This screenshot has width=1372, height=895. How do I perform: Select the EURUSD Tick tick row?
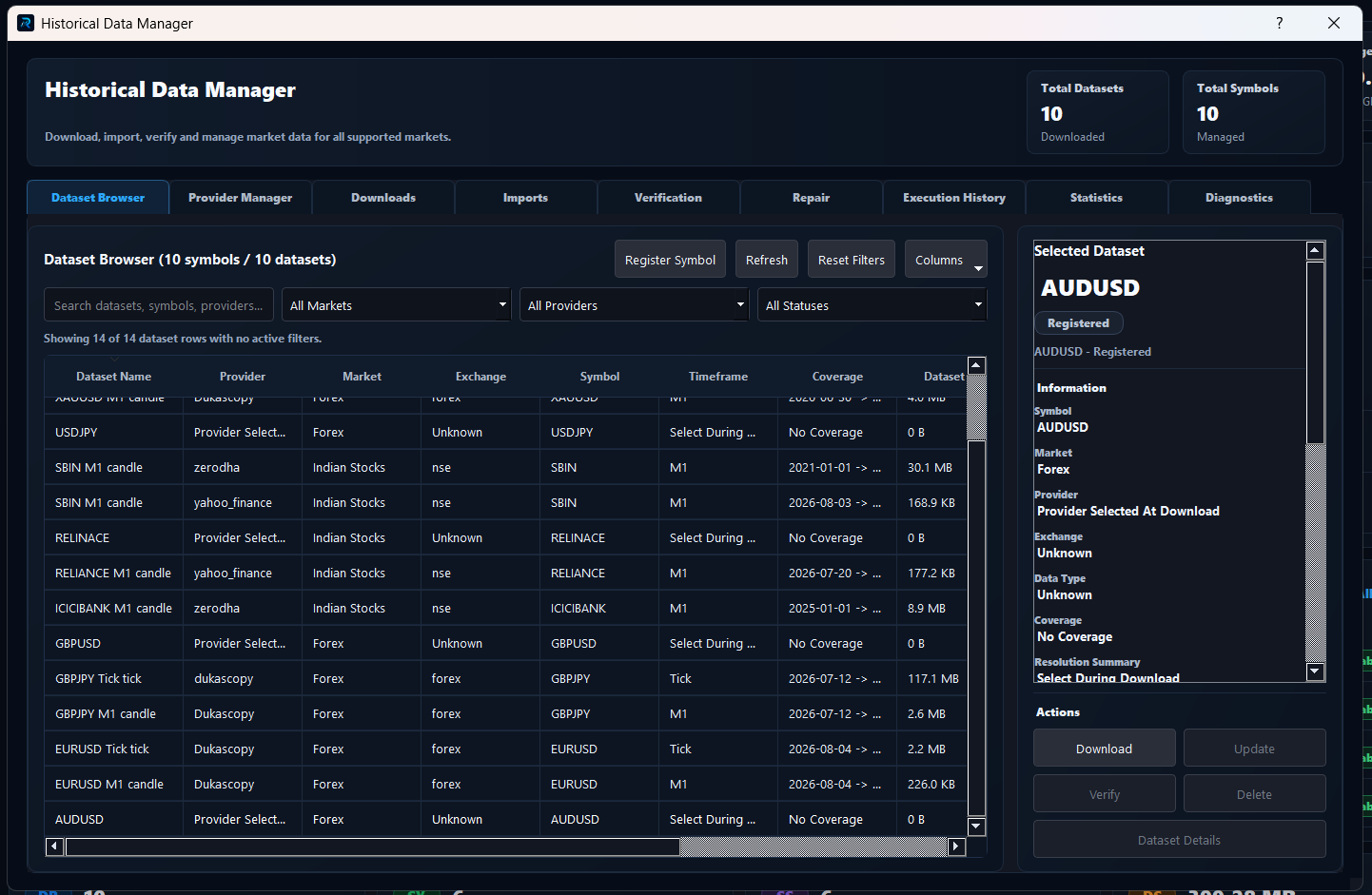506,749
